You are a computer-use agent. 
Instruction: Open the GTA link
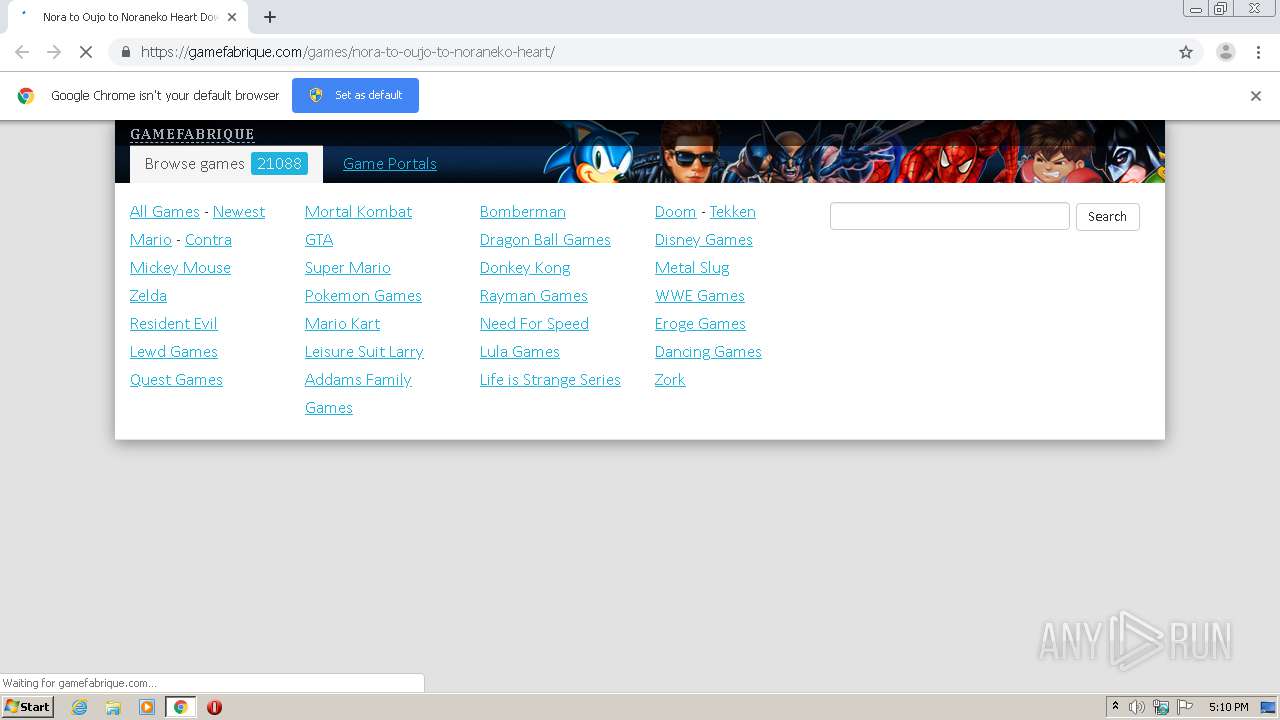coord(319,240)
